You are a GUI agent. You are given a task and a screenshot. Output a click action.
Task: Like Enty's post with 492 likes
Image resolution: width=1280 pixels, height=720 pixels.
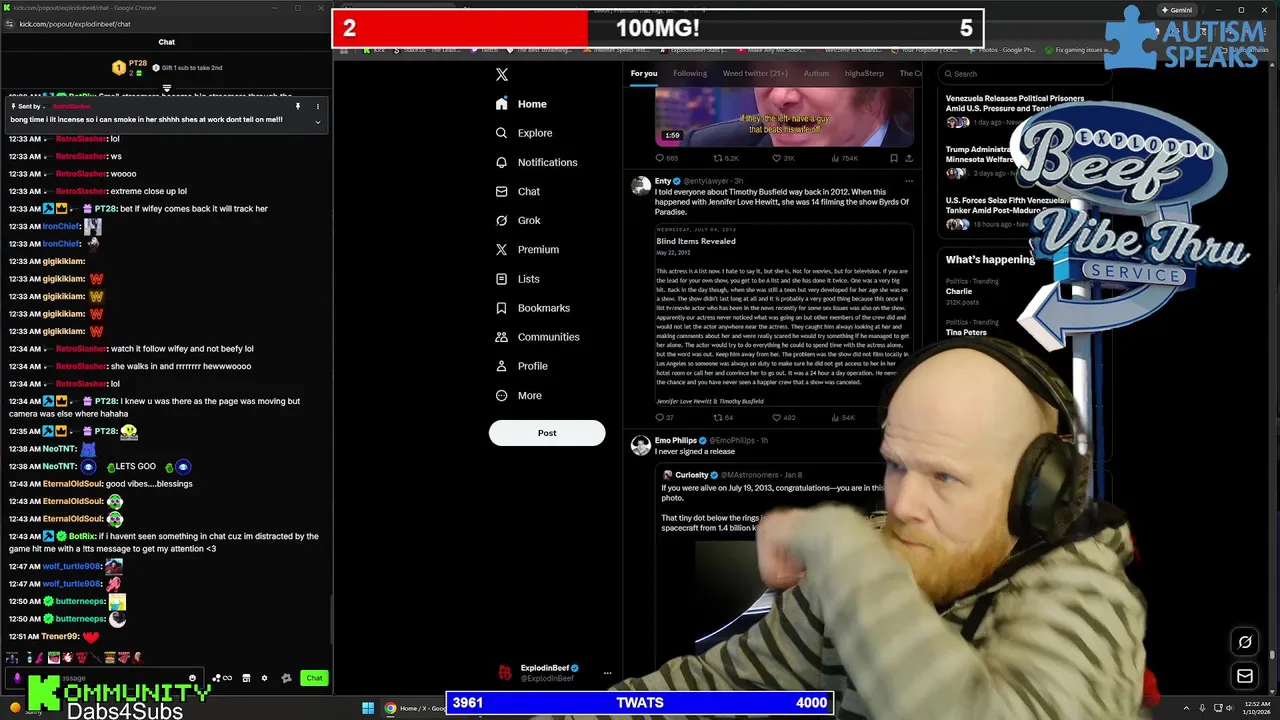coord(783,417)
